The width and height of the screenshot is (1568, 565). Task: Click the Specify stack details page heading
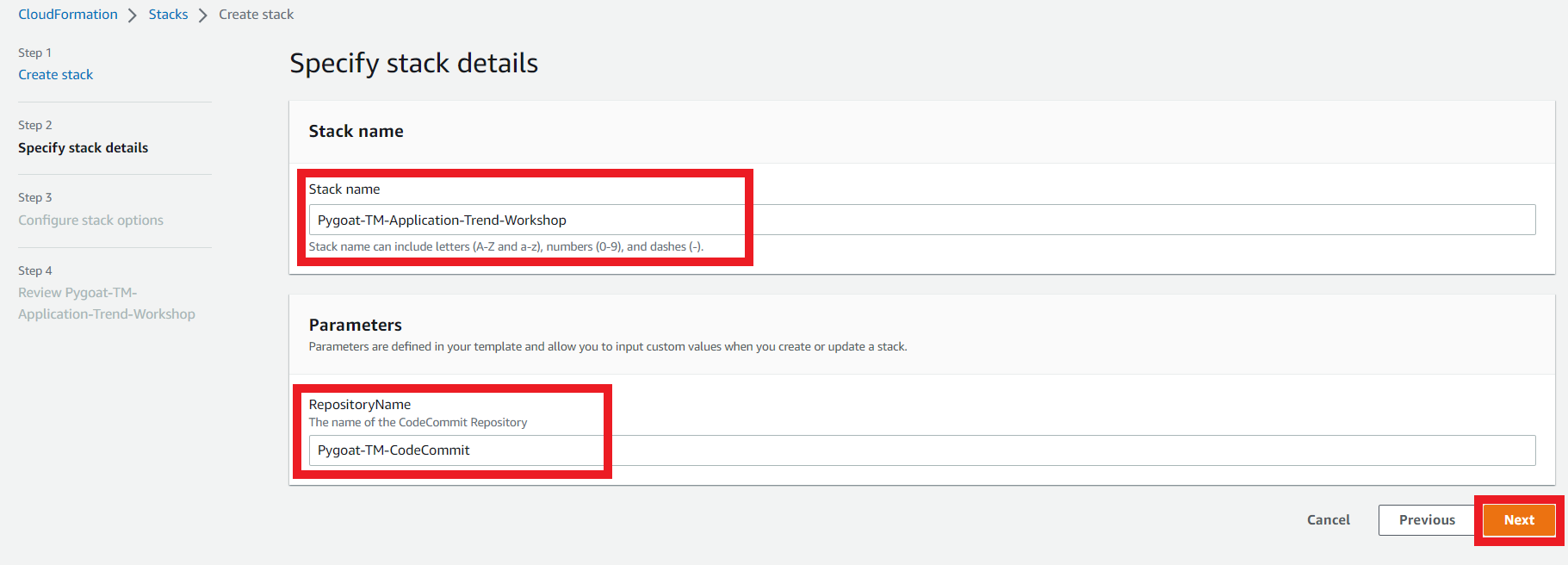(414, 63)
